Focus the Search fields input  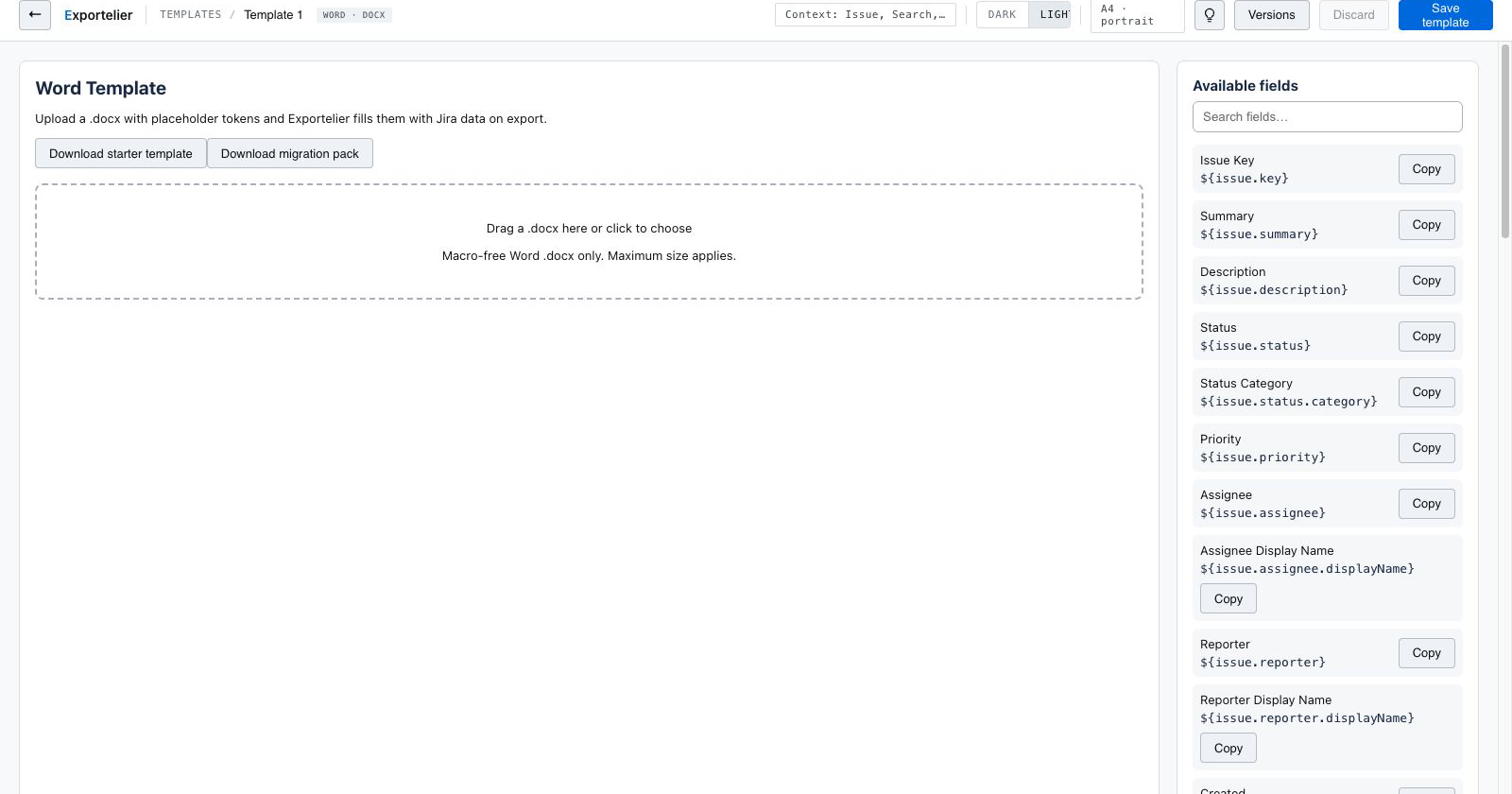1328,117
